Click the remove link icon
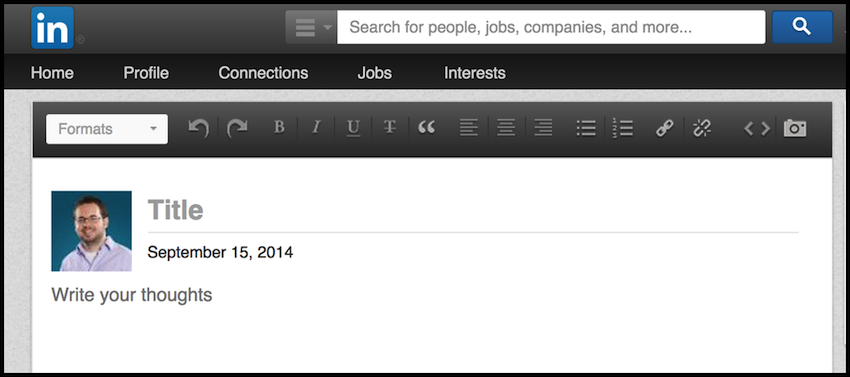Viewport: 850px width, 377px height. [x=702, y=129]
